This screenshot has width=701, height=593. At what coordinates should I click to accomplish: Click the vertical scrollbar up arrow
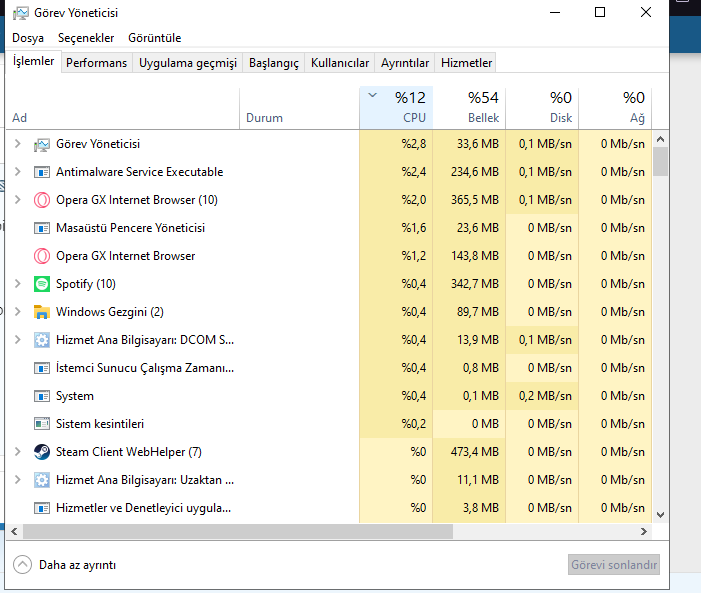click(x=660, y=139)
